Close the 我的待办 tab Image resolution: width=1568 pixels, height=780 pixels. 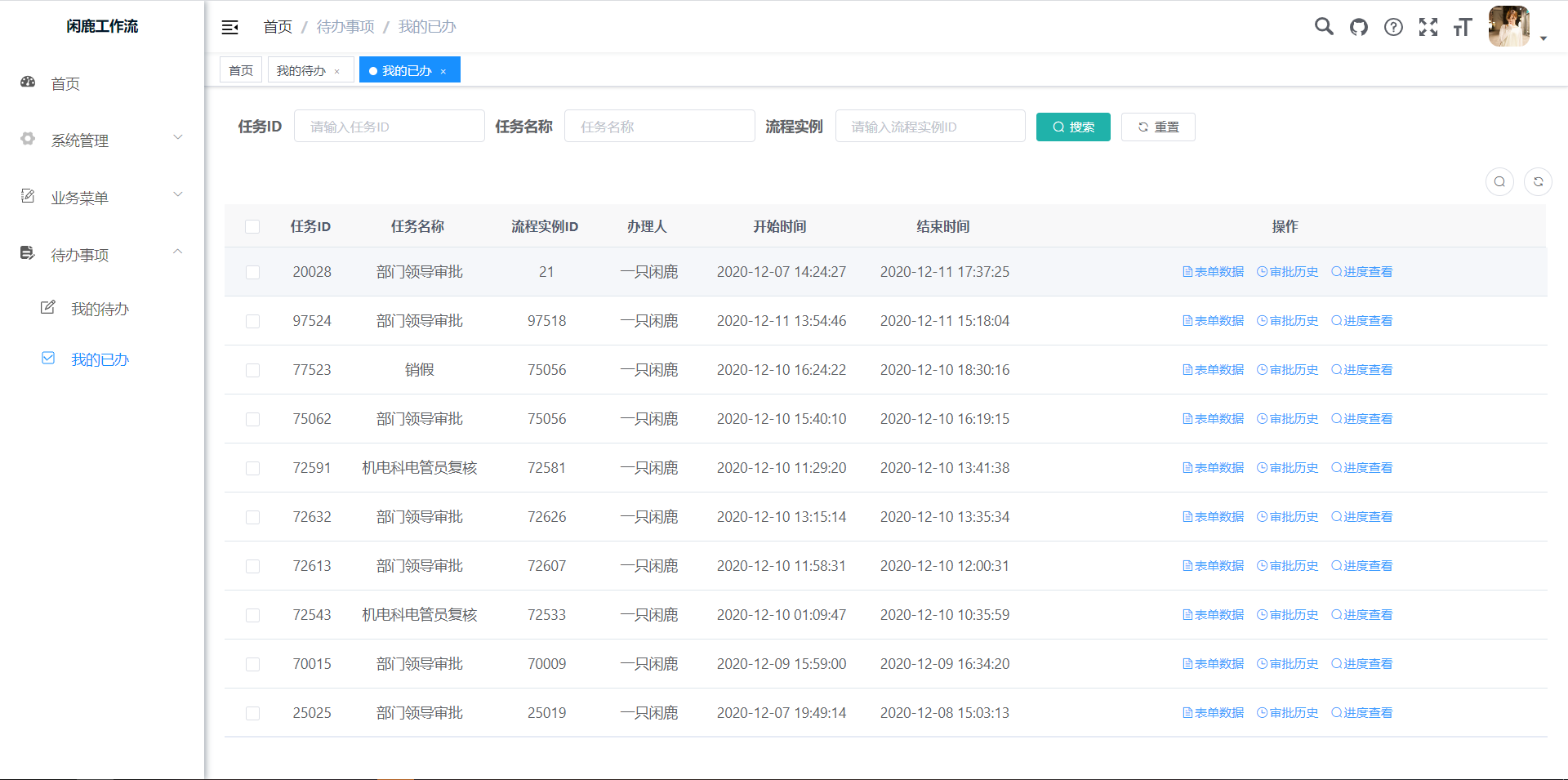point(337,71)
